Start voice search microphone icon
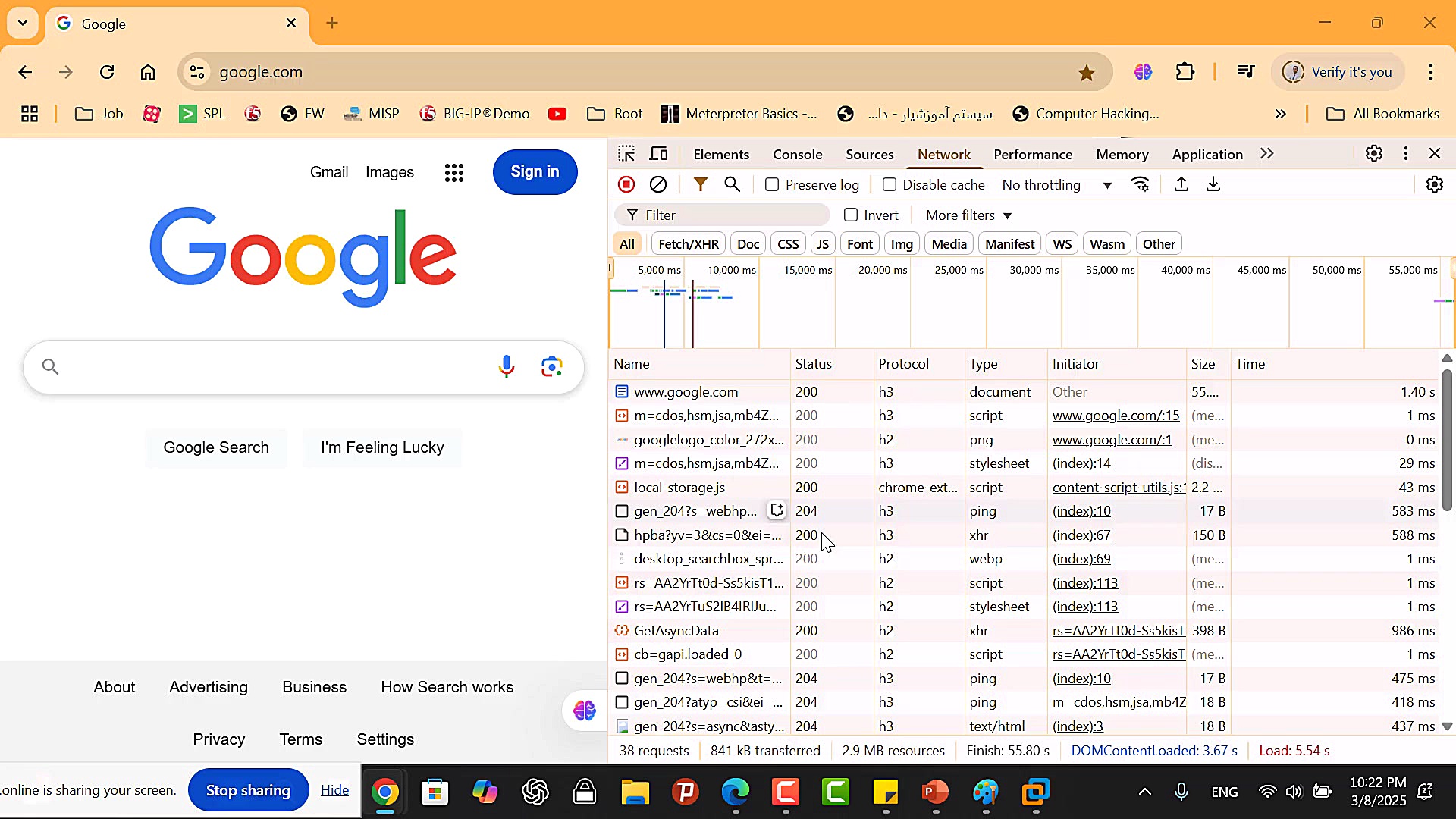Image resolution: width=1456 pixels, height=819 pixels. 507,367
